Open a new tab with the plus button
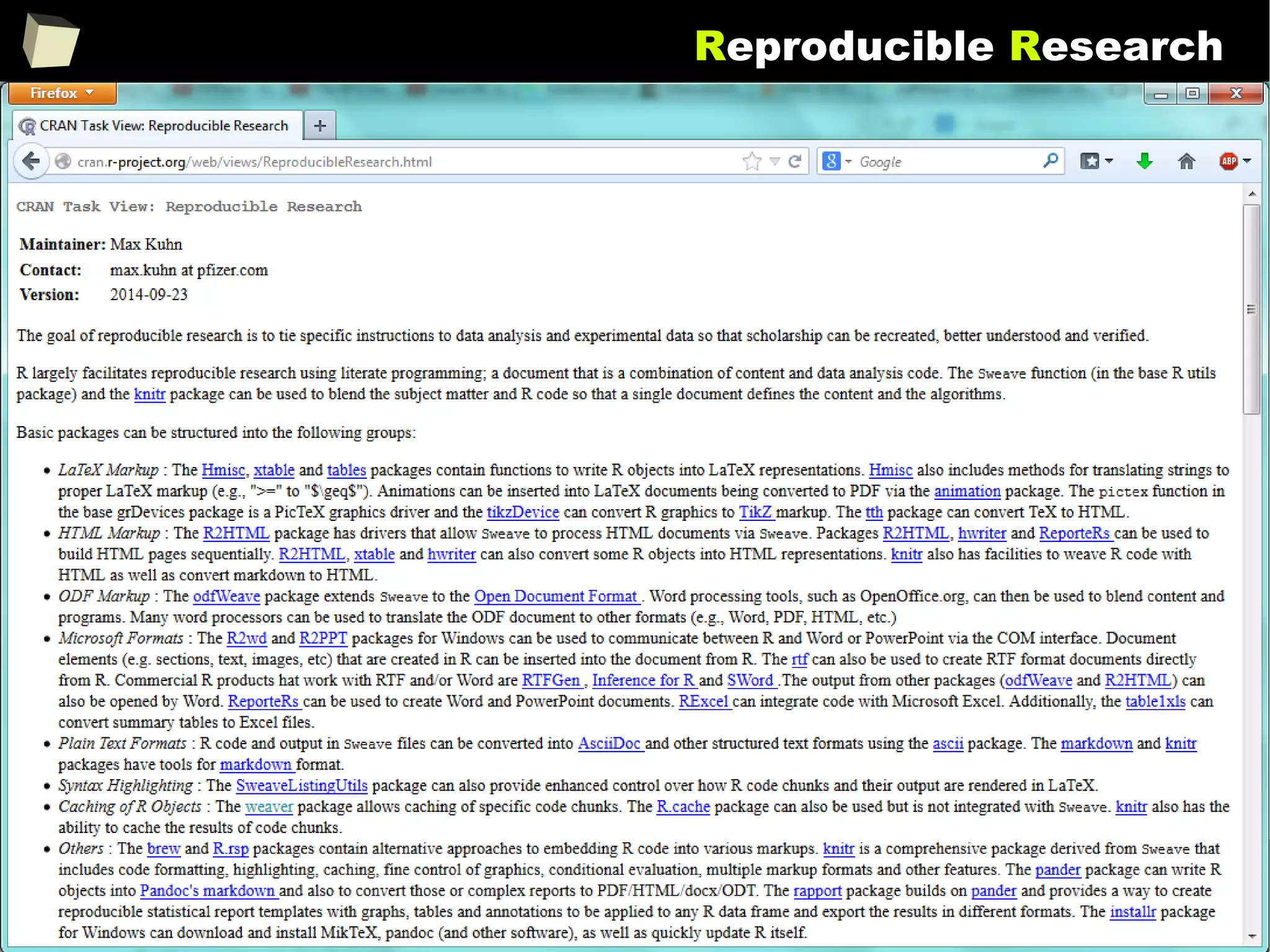 [x=320, y=126]
